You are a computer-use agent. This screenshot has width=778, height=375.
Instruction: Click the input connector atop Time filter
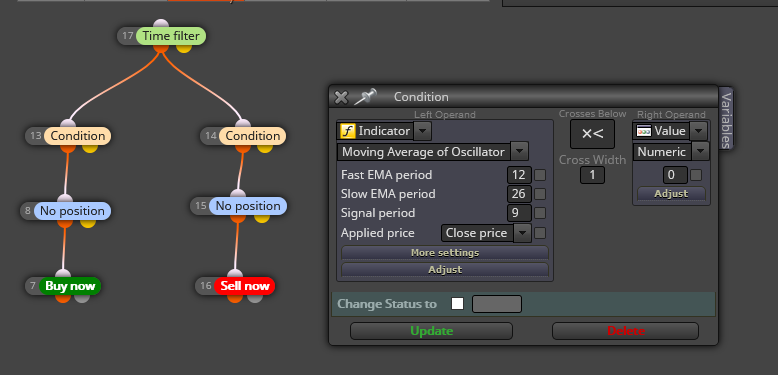pyautogui.click(x=161, y=24)
